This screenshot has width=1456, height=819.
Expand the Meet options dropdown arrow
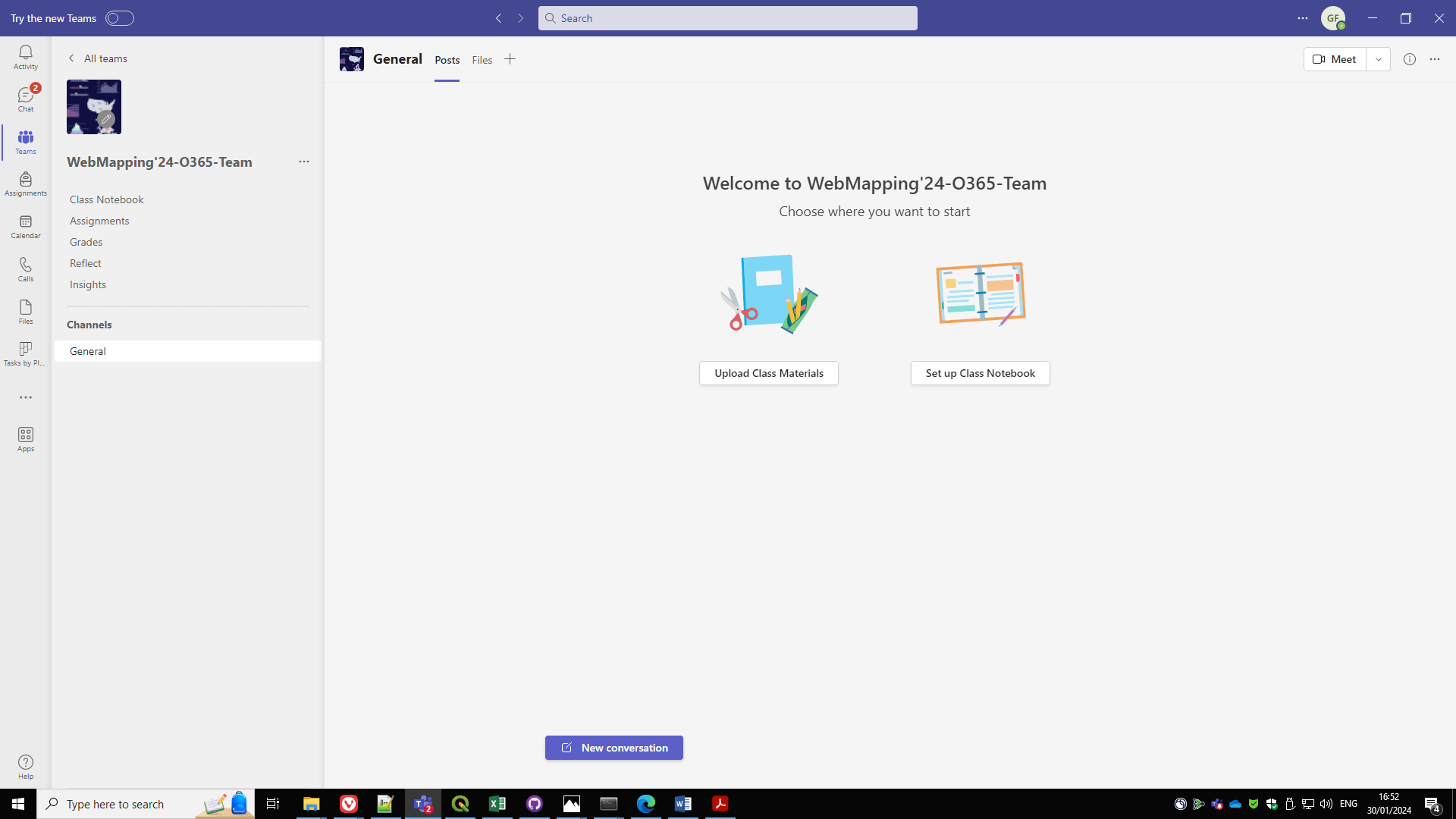click(x=1378, y=59)
